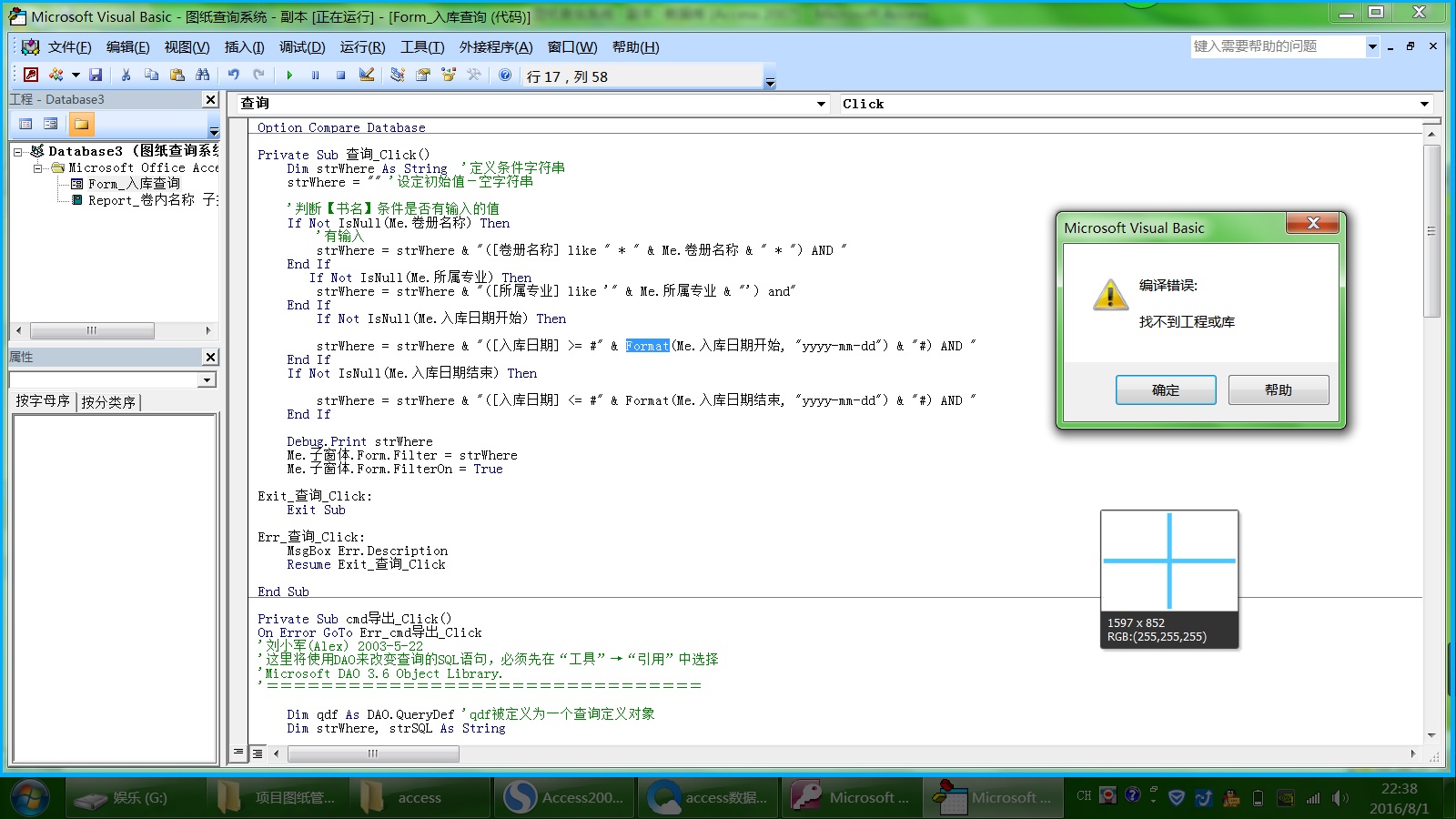1456x819 pixels.
Task: Collapse the Database3 project tree node
Action: tap(17, 152)
